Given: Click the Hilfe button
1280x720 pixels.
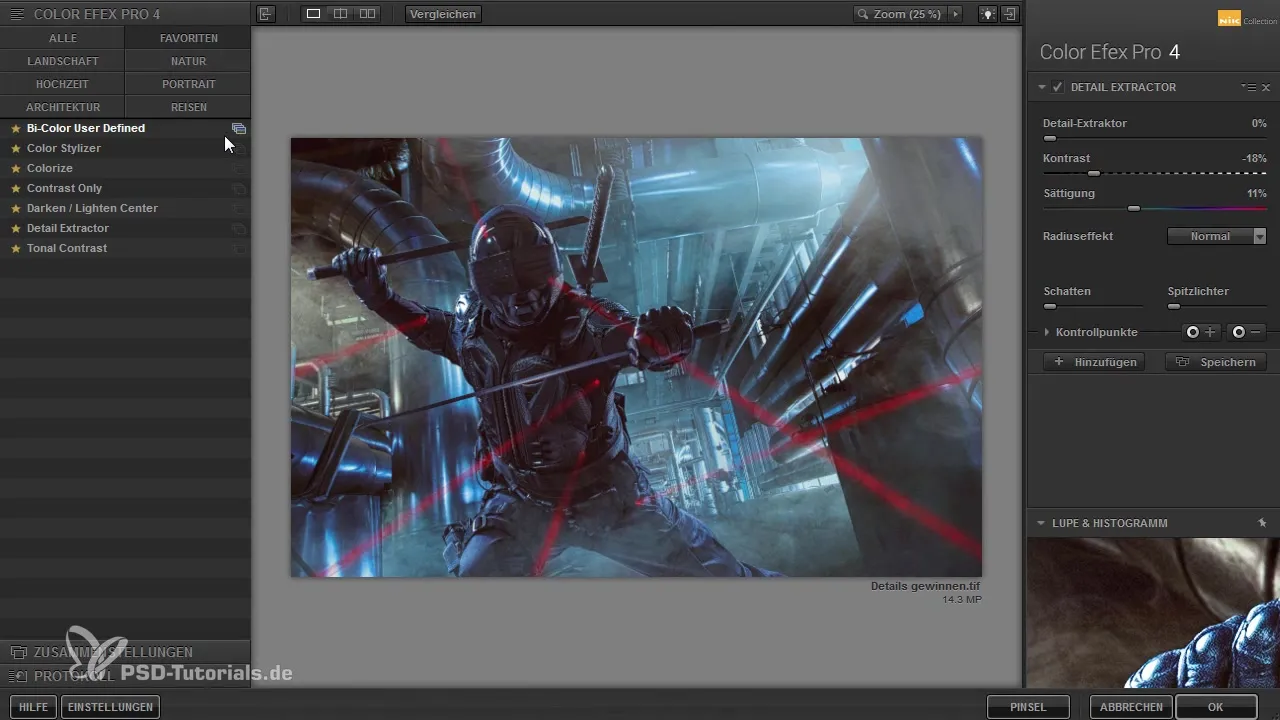Looking at the screenshot, I should pyautogui.click(x=33, y=707).
